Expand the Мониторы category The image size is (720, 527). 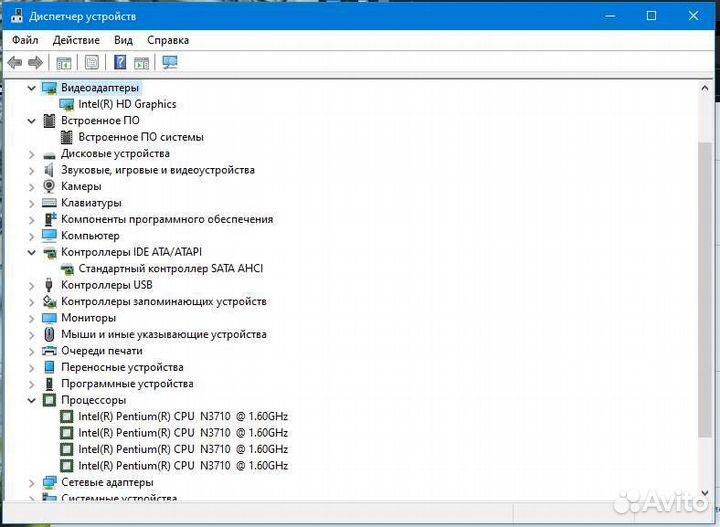click(x=32, y=318)
